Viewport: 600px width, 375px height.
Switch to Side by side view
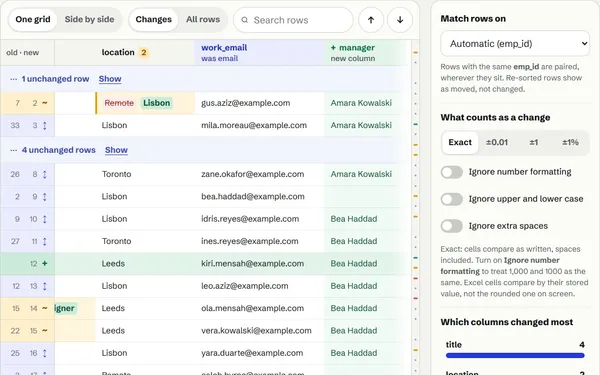[89, 20]
